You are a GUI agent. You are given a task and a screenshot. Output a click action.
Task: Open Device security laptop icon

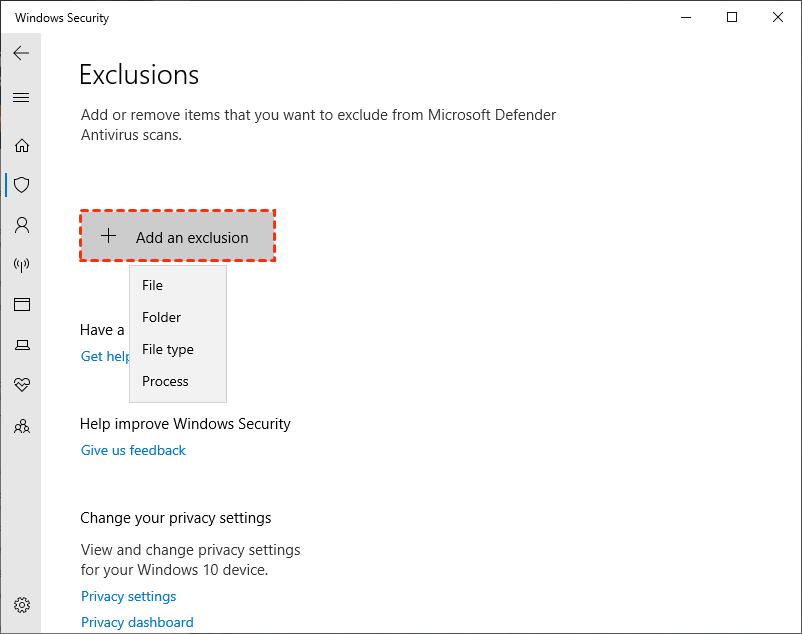21,345
